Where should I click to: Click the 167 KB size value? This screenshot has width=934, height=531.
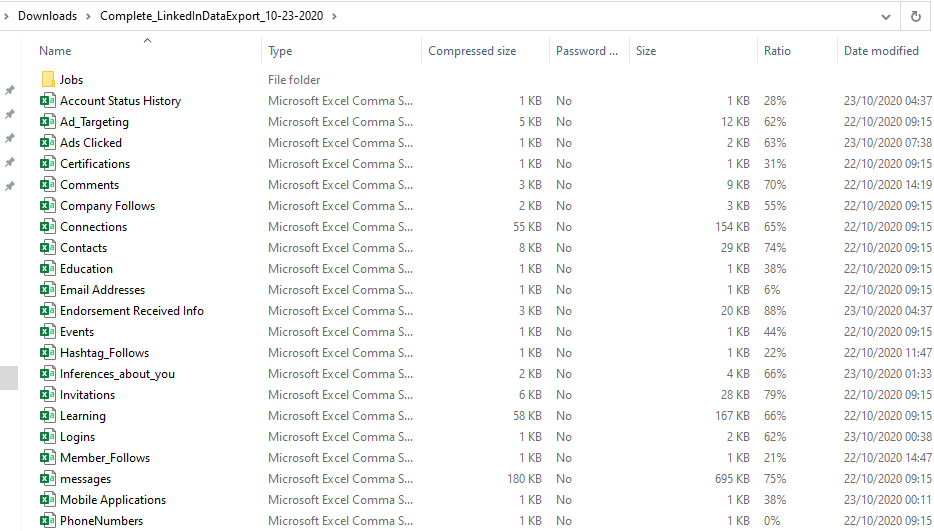coord(732,415)
